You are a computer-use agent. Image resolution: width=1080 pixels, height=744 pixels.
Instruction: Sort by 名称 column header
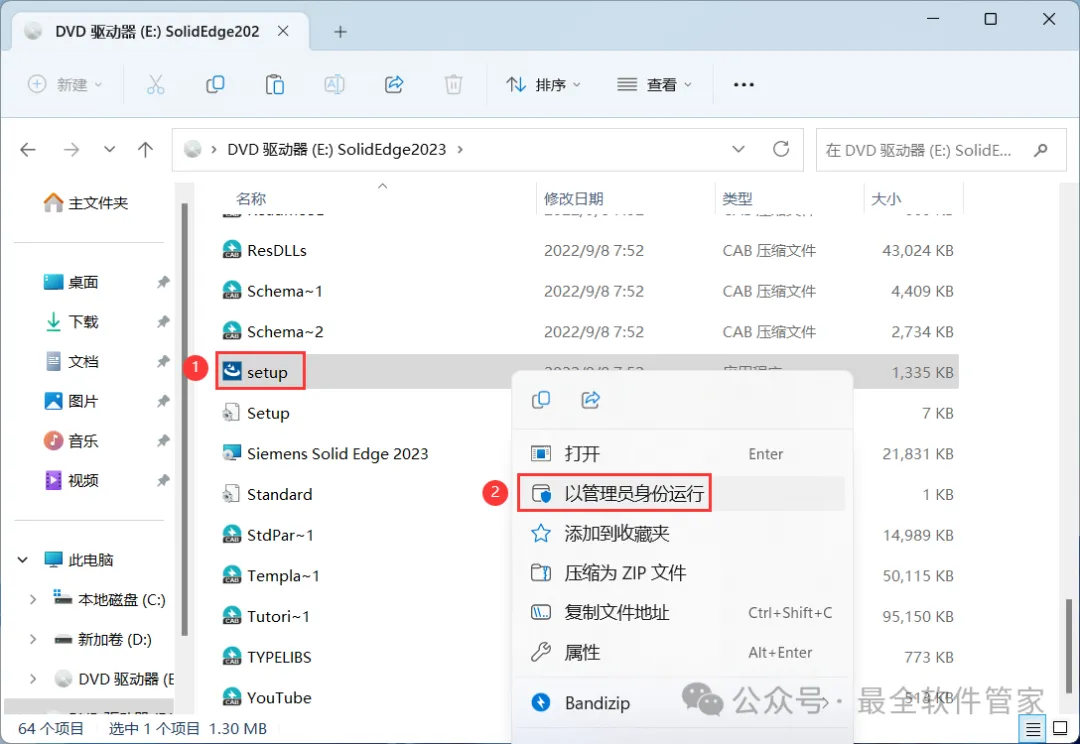coord(251,199)
